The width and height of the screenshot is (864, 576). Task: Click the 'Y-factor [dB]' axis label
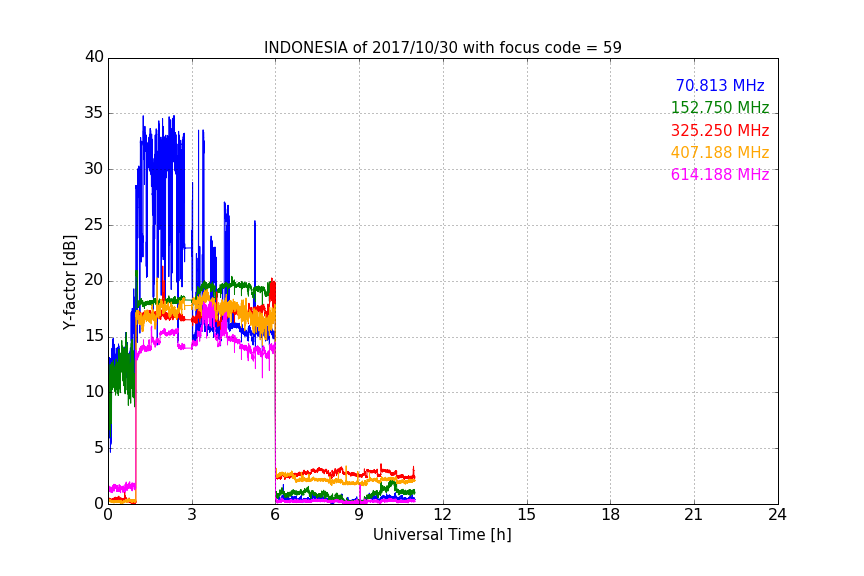(x=69, y=282)
